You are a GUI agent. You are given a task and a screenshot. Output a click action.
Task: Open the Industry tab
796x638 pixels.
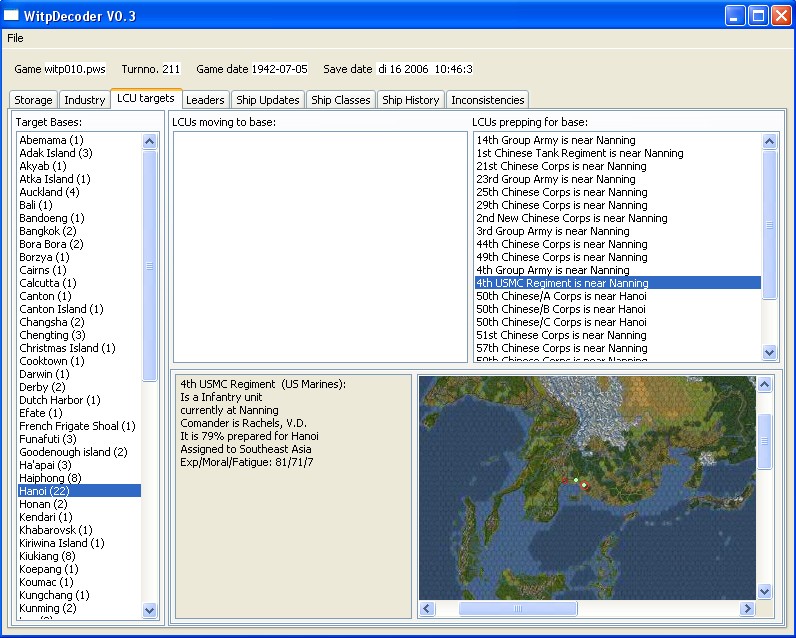(x=84, y=100)
